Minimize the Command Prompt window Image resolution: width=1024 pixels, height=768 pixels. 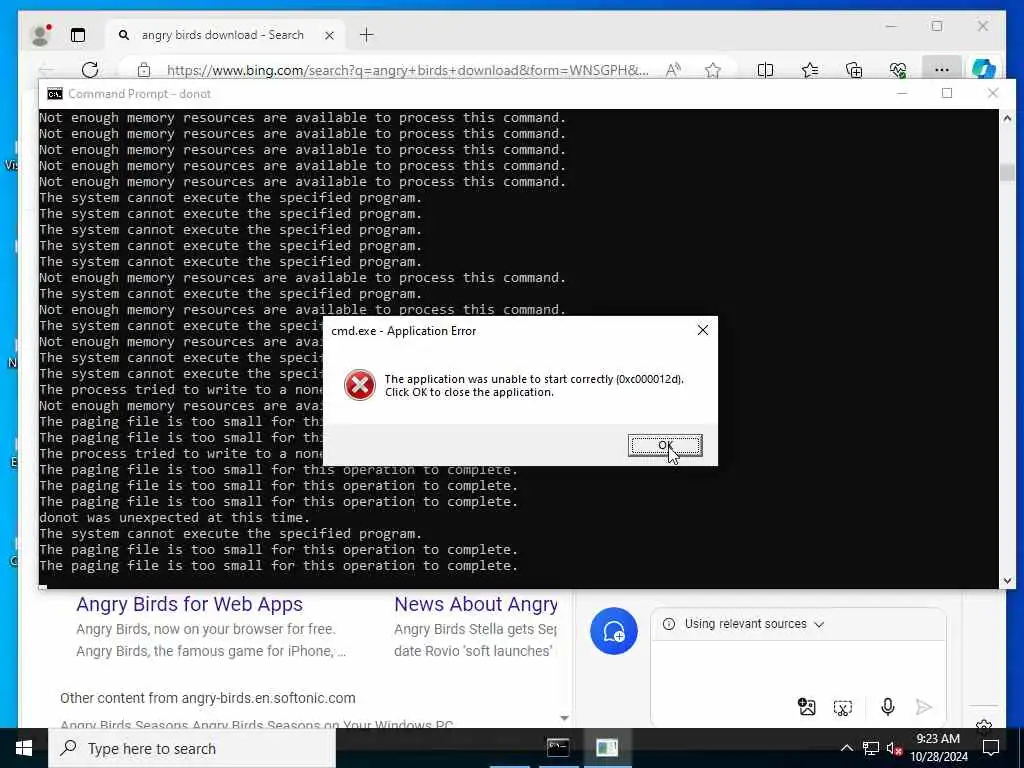(901, 94)
